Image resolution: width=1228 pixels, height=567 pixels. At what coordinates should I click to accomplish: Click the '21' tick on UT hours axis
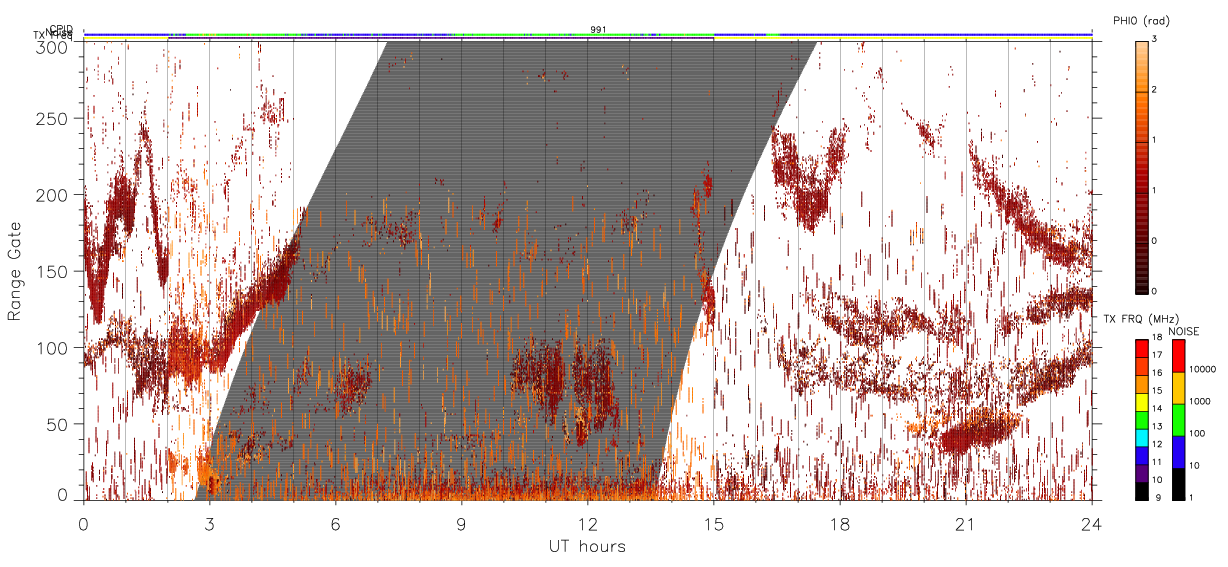coord(965,523)
